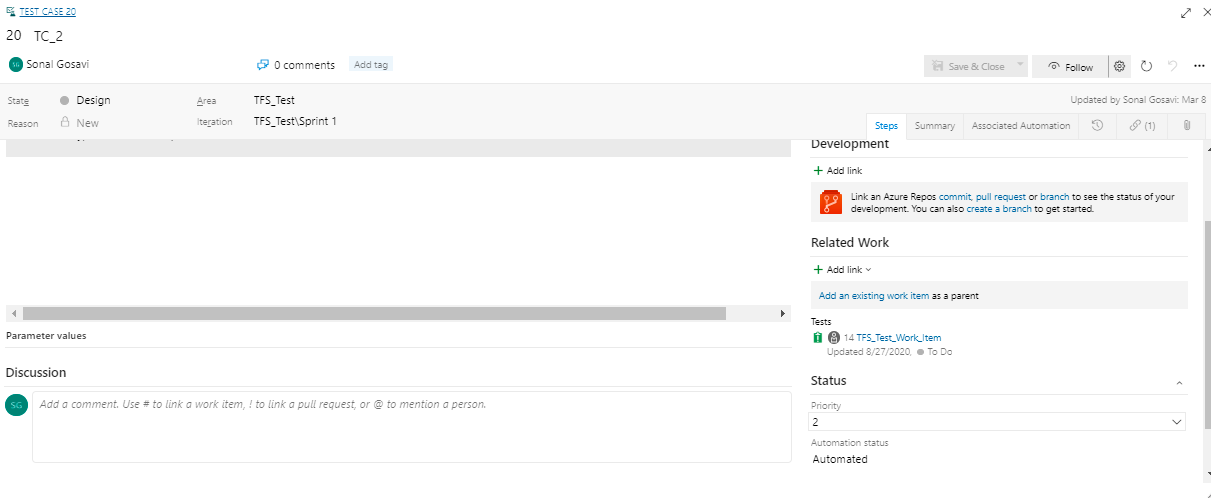Screen dimensions: 1211x500
Task: Click the full-screen expand icon
Action: [x=1186, y=13]
